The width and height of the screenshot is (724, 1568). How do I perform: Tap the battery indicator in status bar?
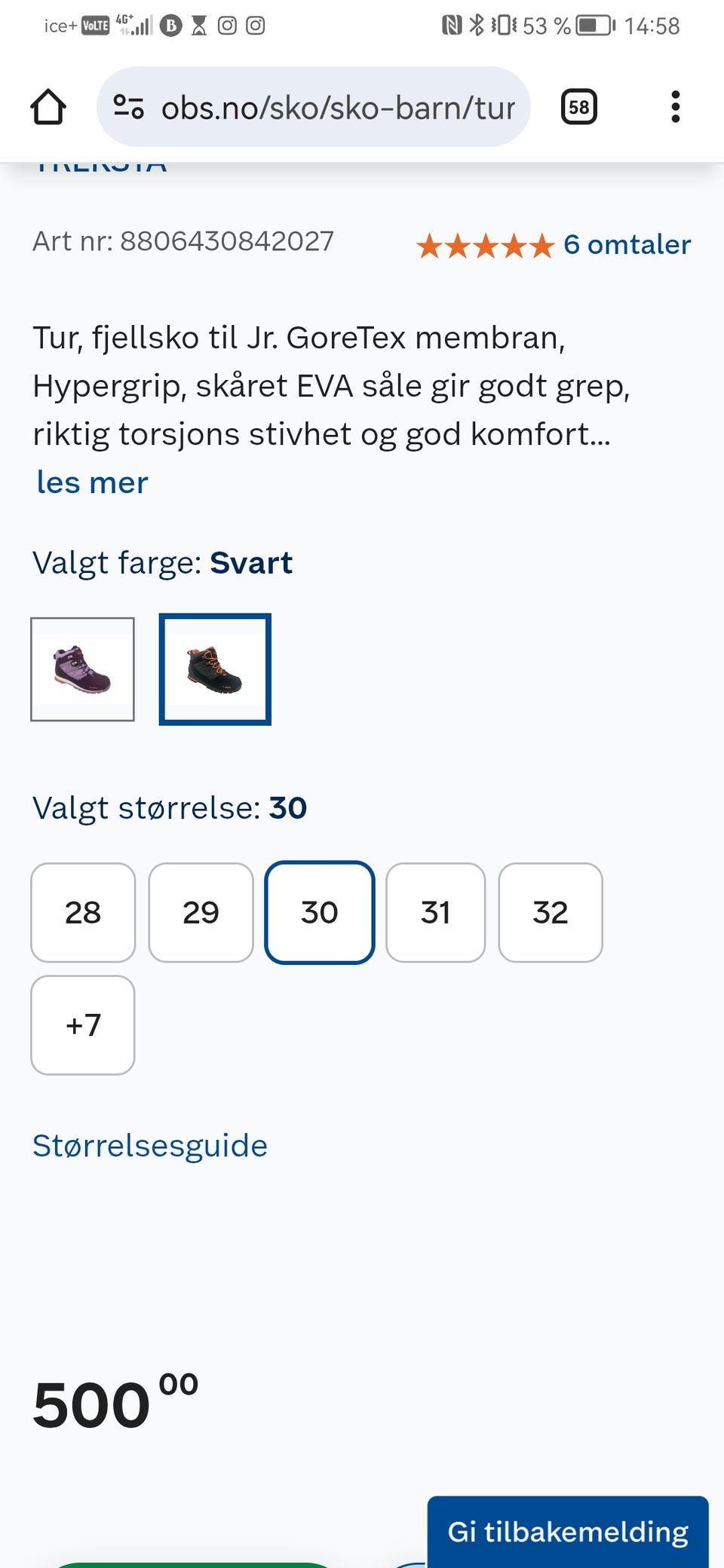coord(596,26)
